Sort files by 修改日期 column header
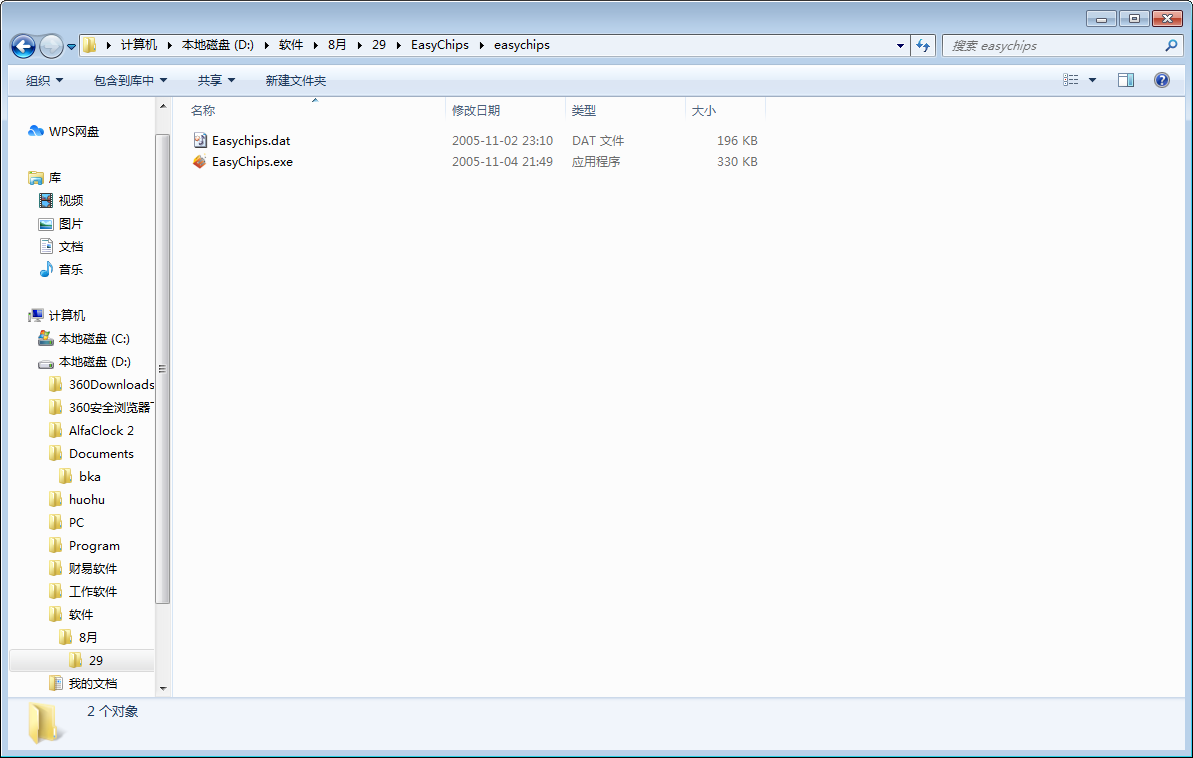 point(476,111)
